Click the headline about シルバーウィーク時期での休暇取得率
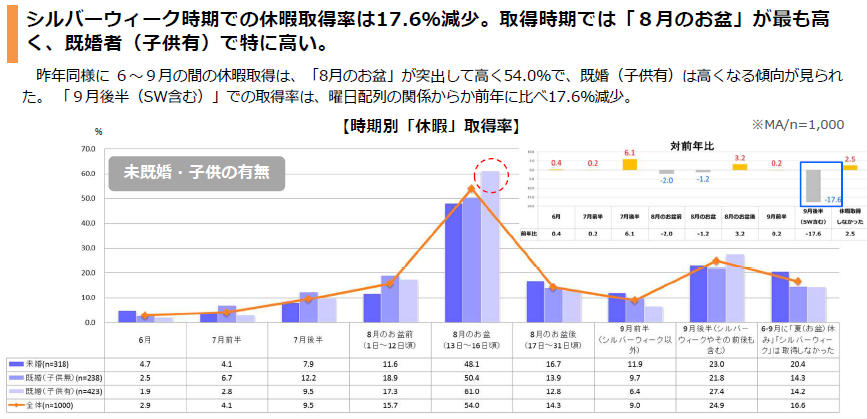 click(x=426, y=31)
